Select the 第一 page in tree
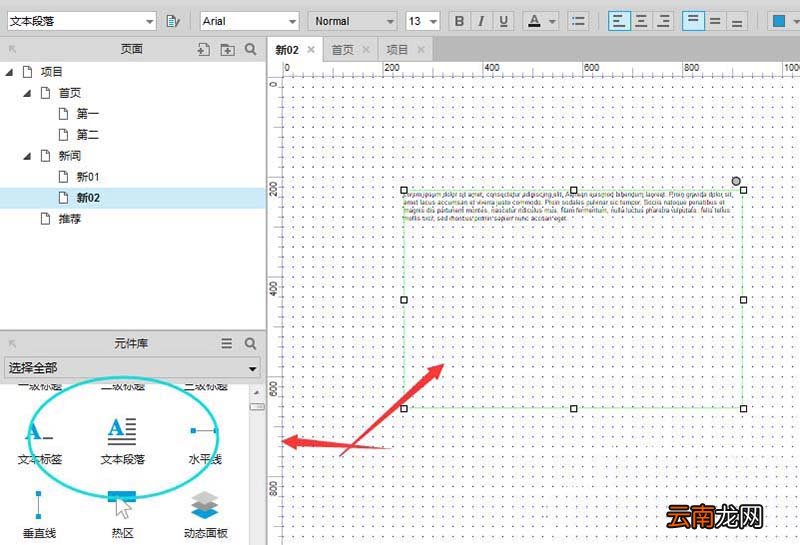Viewport: 800px width, 545px height. [x=88, y=114]
